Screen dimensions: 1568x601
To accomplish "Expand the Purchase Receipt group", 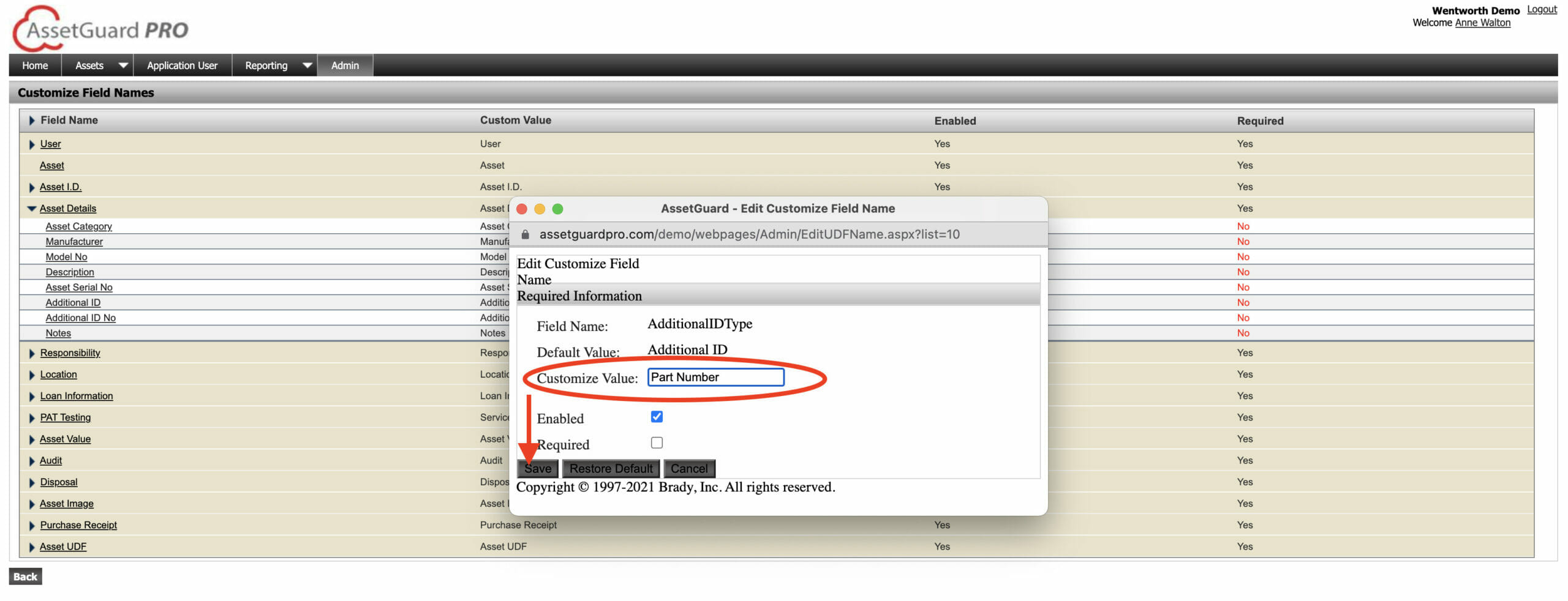I will point(32,526).
